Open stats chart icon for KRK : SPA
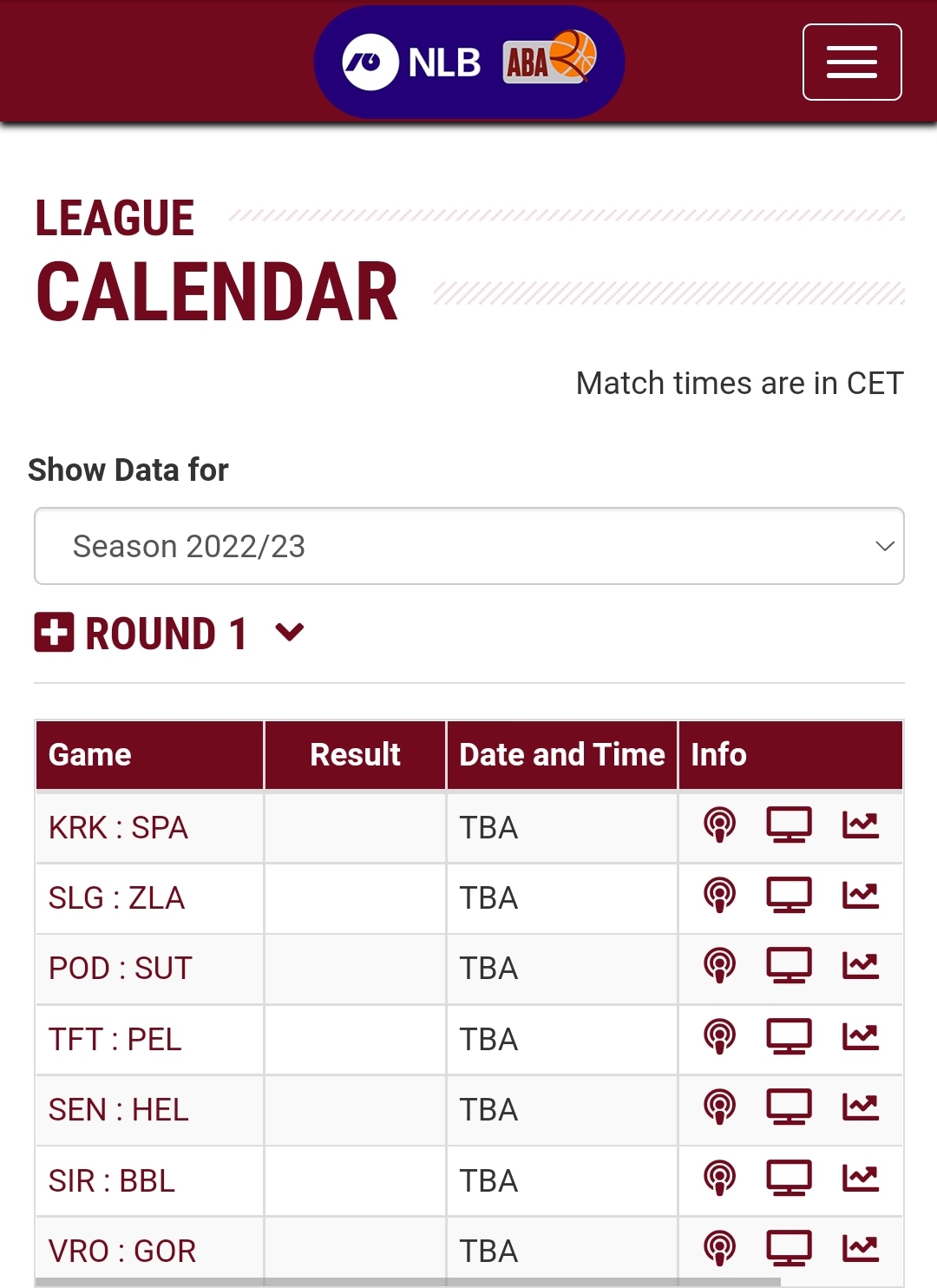This screenshot has height=1288, width=937. pyautogui.click(x=861, y=825)
